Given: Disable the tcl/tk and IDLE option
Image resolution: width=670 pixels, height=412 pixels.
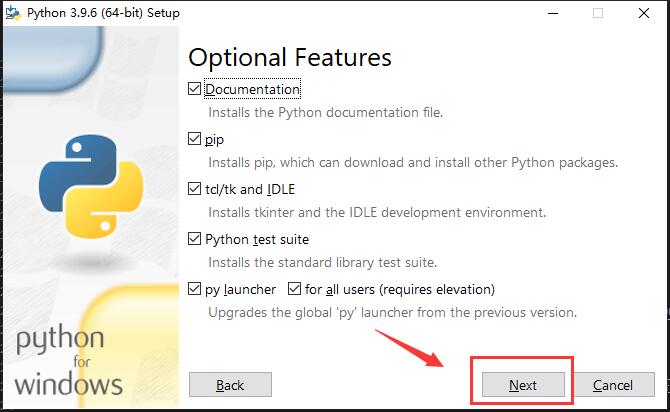Looking at the screenshot, I should pyautogui.click(x=195, y=189).
